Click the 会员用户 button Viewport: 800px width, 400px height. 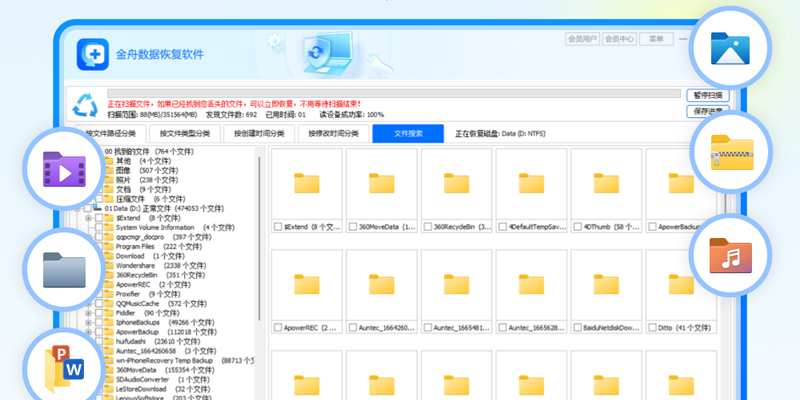(x=583, y=39)
